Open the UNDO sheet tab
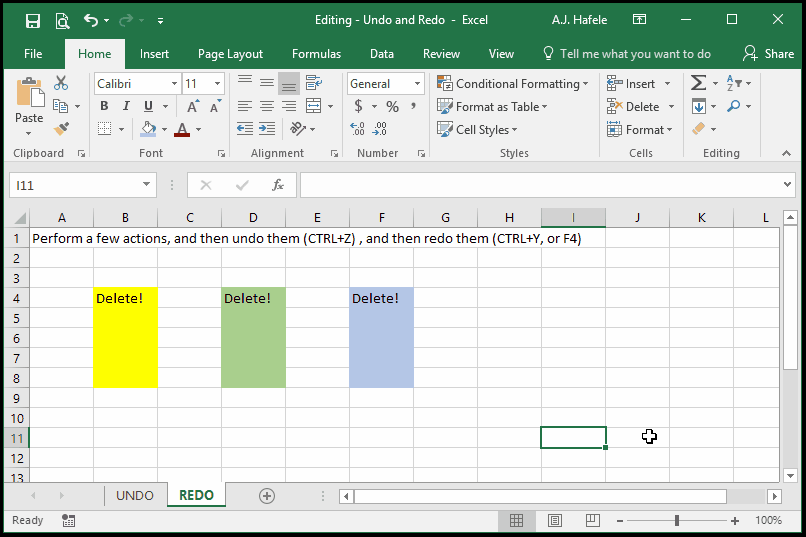The image size is (806, 537). 135,495
